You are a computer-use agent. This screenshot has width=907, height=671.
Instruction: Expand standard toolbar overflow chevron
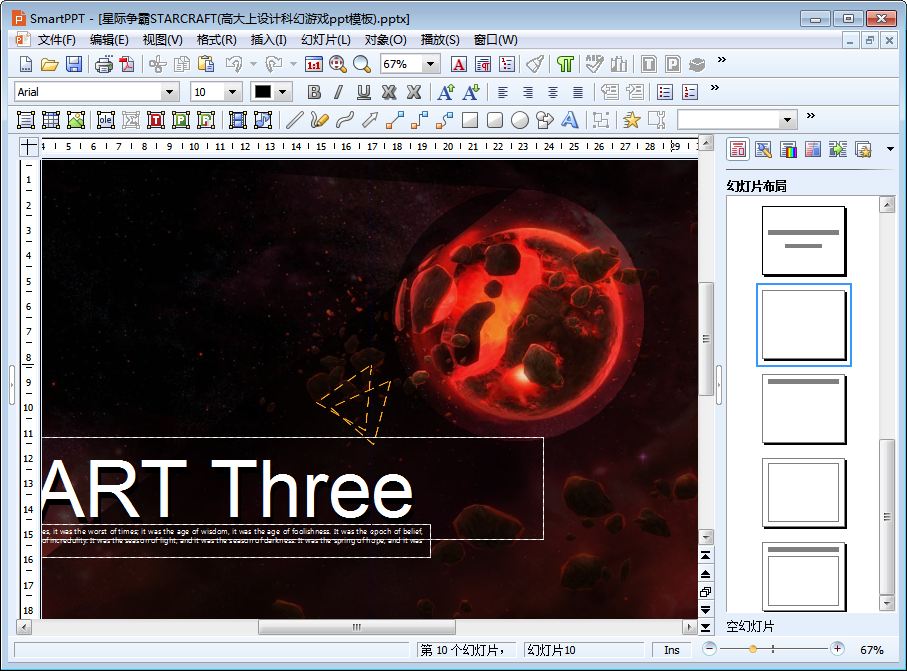[x=721, y=60]
